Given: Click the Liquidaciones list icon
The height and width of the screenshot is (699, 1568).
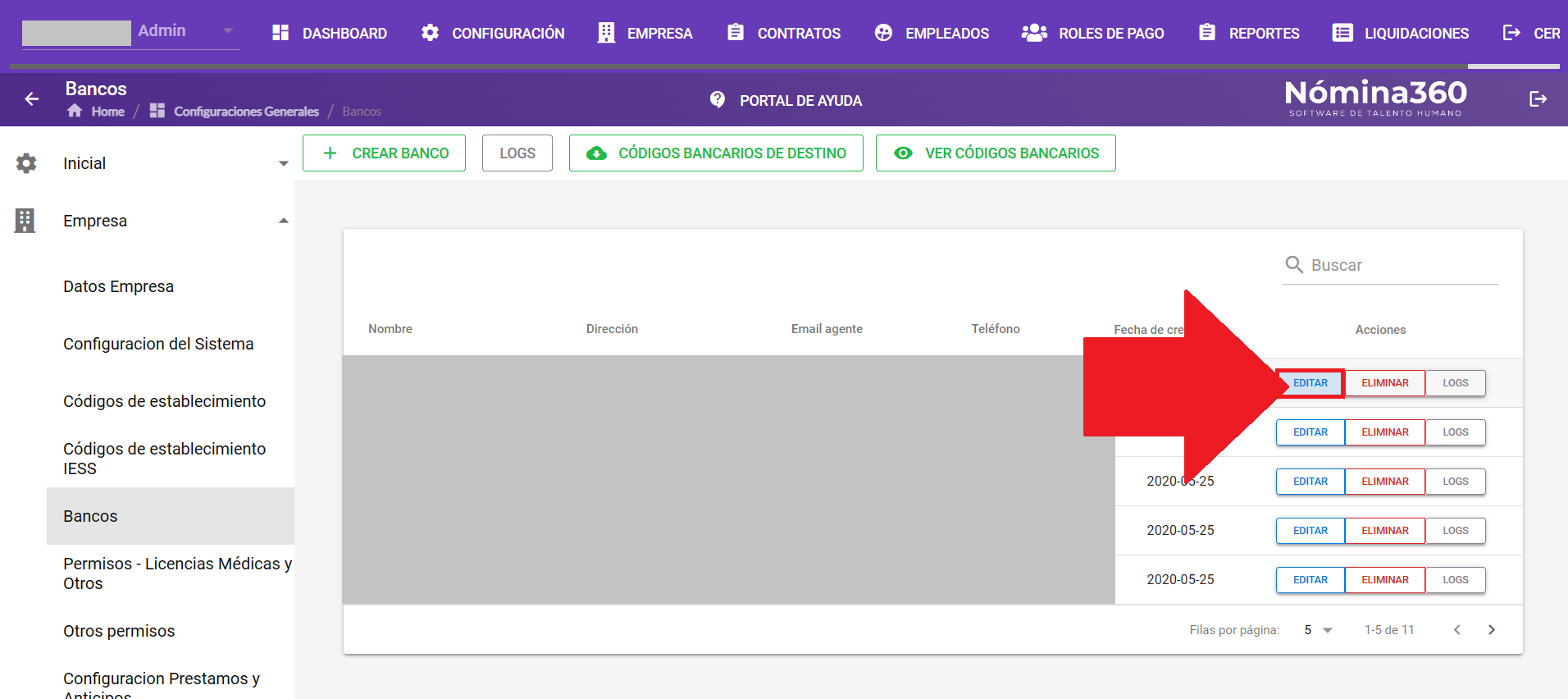Looking at the screenshot, I should pyautogui.click(x=1342, y=33).
